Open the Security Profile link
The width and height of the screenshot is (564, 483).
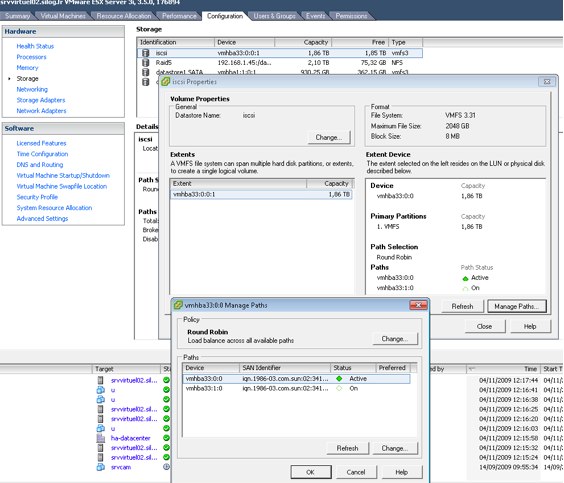pos(37,197)
